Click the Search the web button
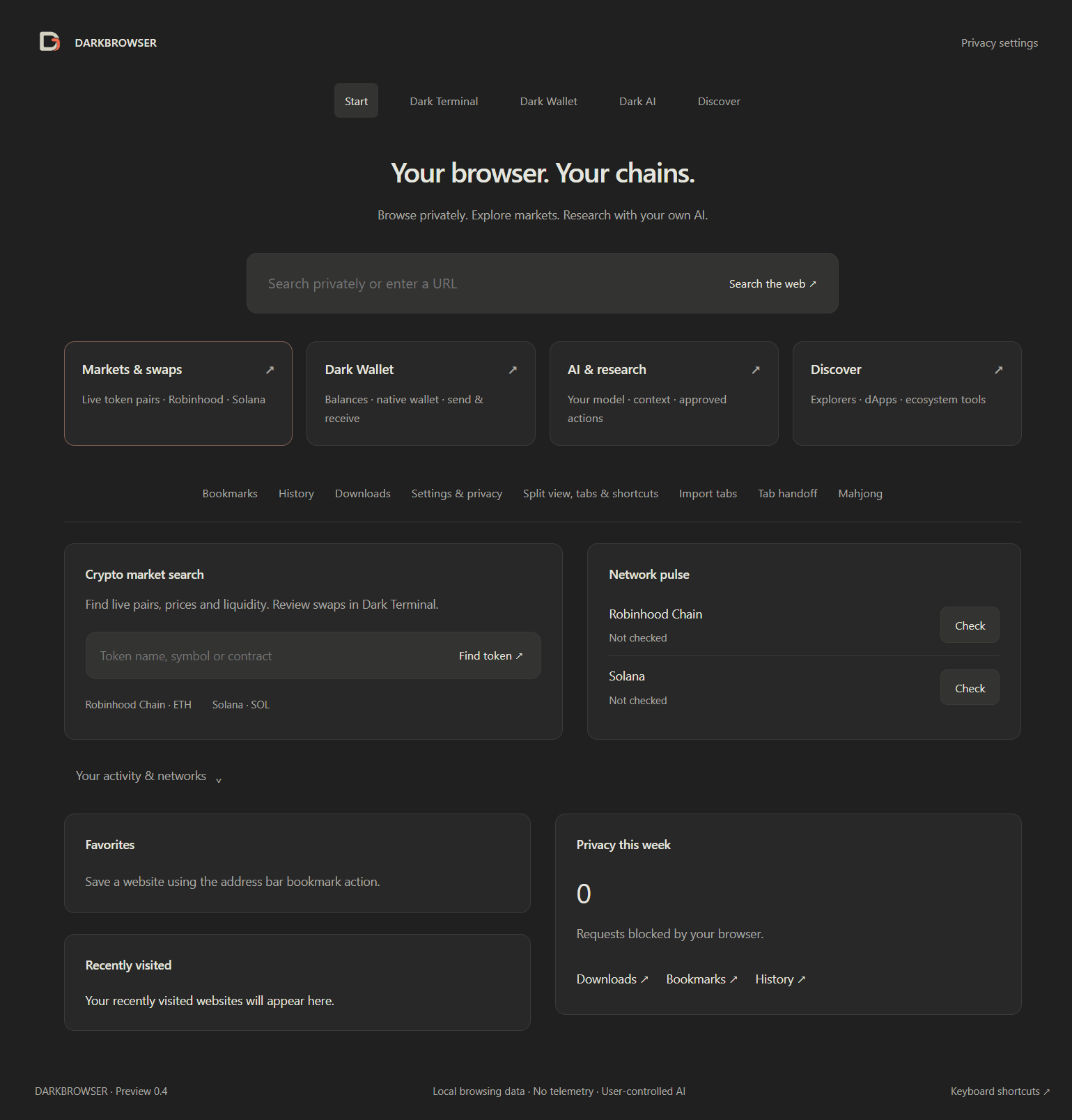The width and height of the screenshot is (1072, 1120). point(772,283)
